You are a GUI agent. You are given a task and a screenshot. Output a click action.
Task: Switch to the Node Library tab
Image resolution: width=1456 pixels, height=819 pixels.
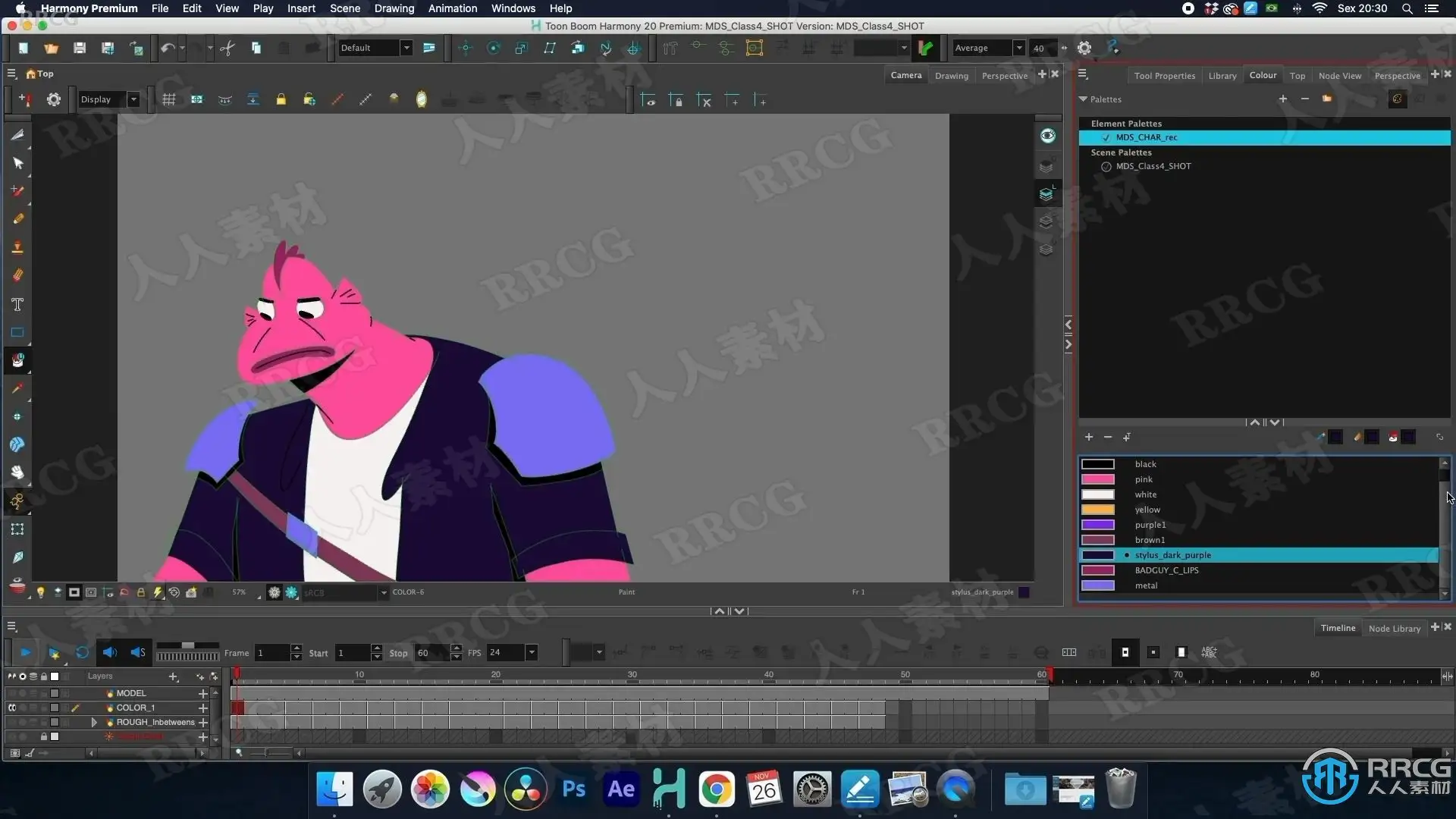(x=1394, y=628)
